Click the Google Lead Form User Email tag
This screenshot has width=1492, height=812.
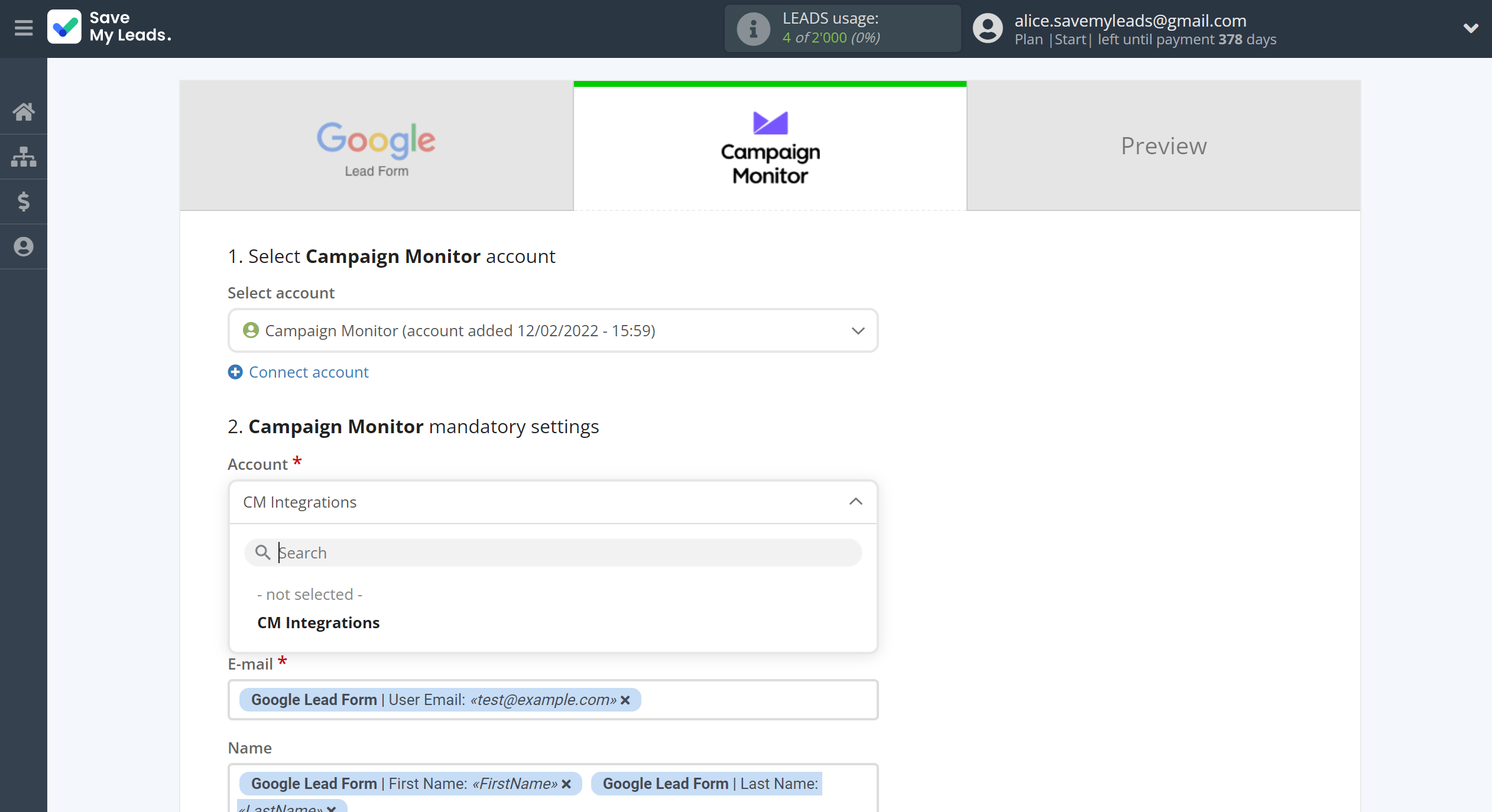440,700
